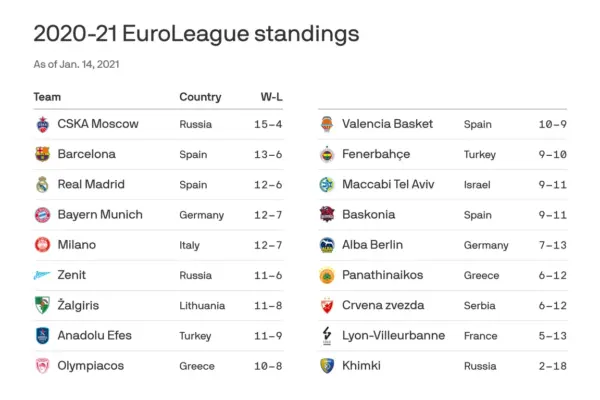Select the Milano team logo
This screenshot has height=400, width=600.
coord(42,245)
